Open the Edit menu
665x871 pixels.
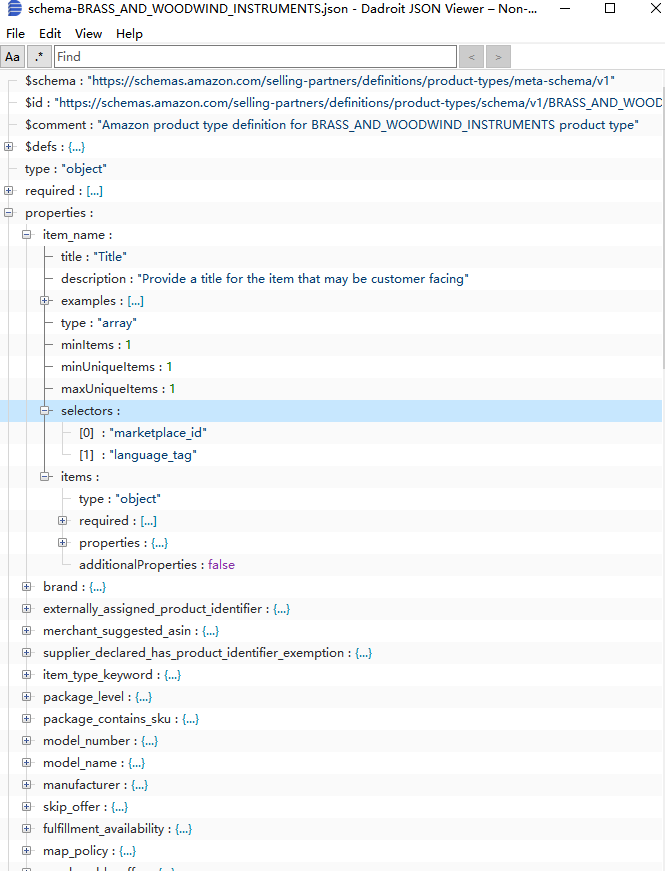tap(50, 33)
